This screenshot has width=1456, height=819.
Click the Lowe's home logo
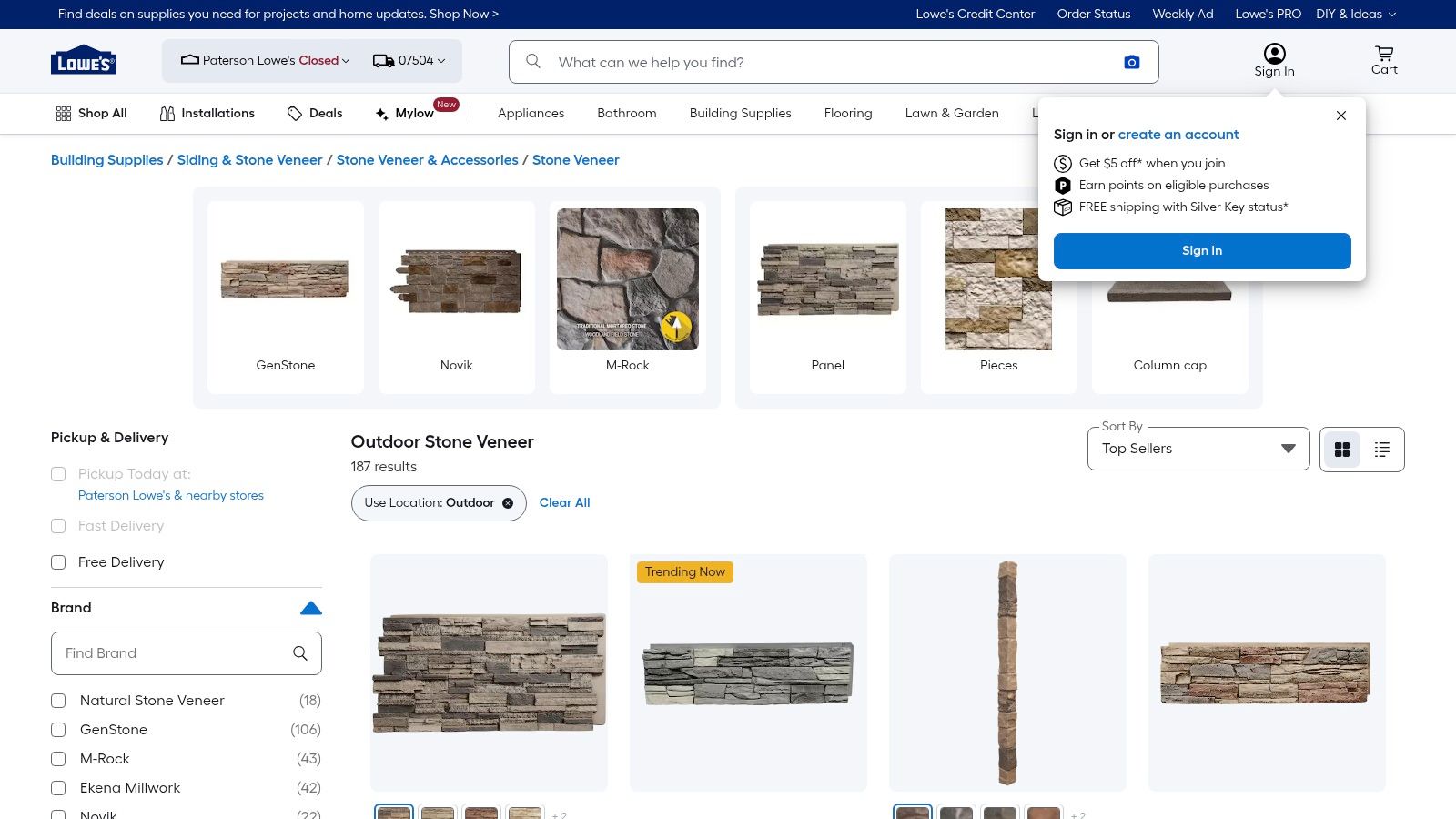(x=84, y=60)
